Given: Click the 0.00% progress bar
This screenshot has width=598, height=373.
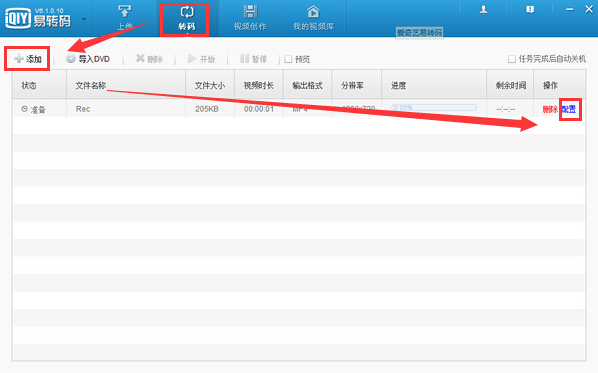Looking at the screenshot, I should point(434,108).
